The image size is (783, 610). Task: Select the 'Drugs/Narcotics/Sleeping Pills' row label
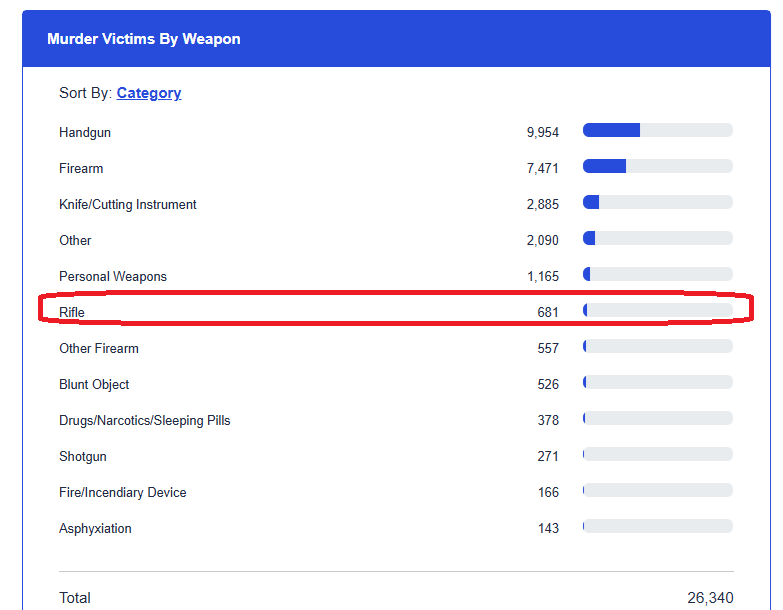point(145,420)
